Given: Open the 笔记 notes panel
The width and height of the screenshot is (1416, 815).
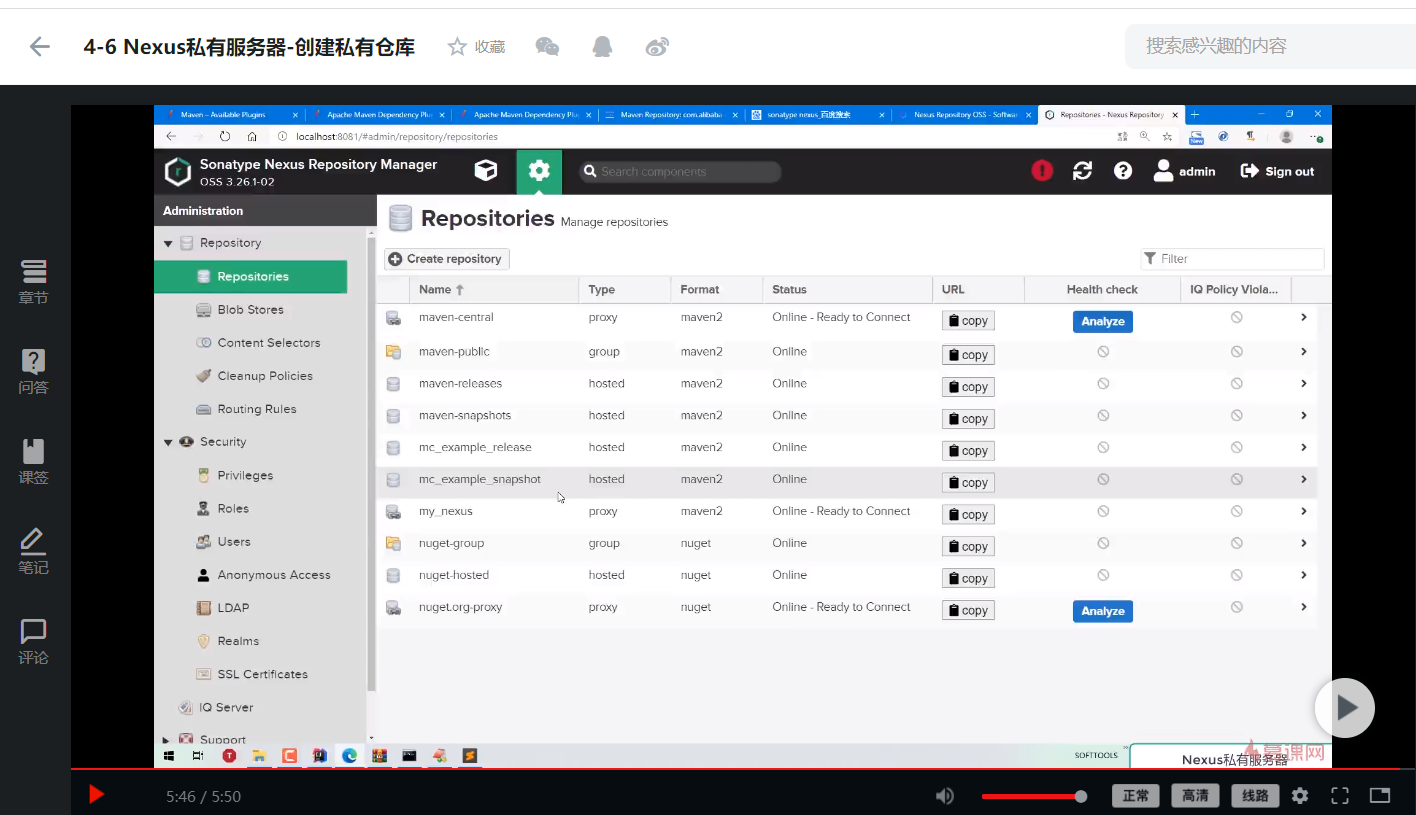Looking at the screenshot, I should pyautogui.click(x=33, y=552).
